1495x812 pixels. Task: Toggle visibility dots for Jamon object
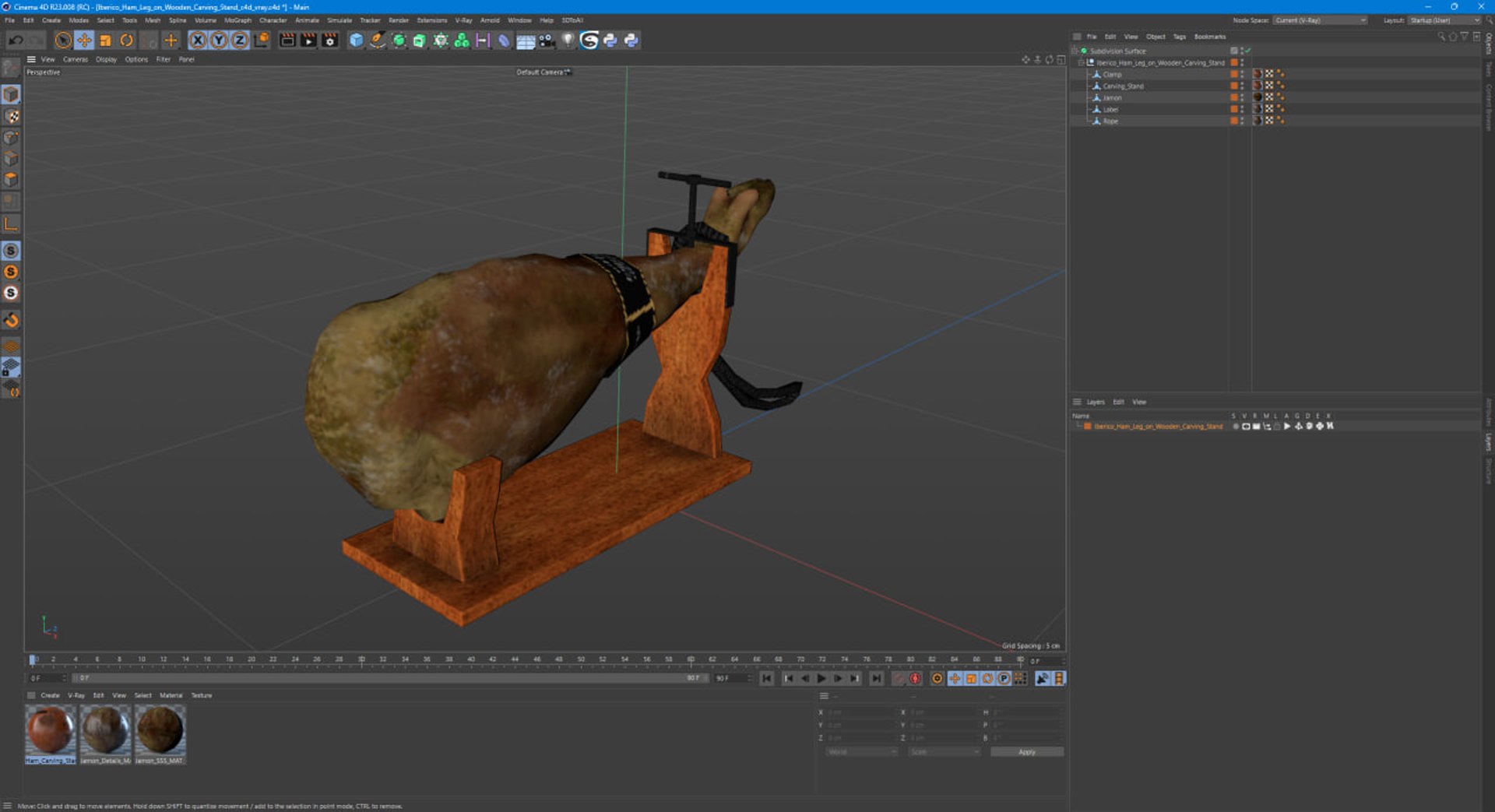pyautogui.click(x=1242, y=98)
